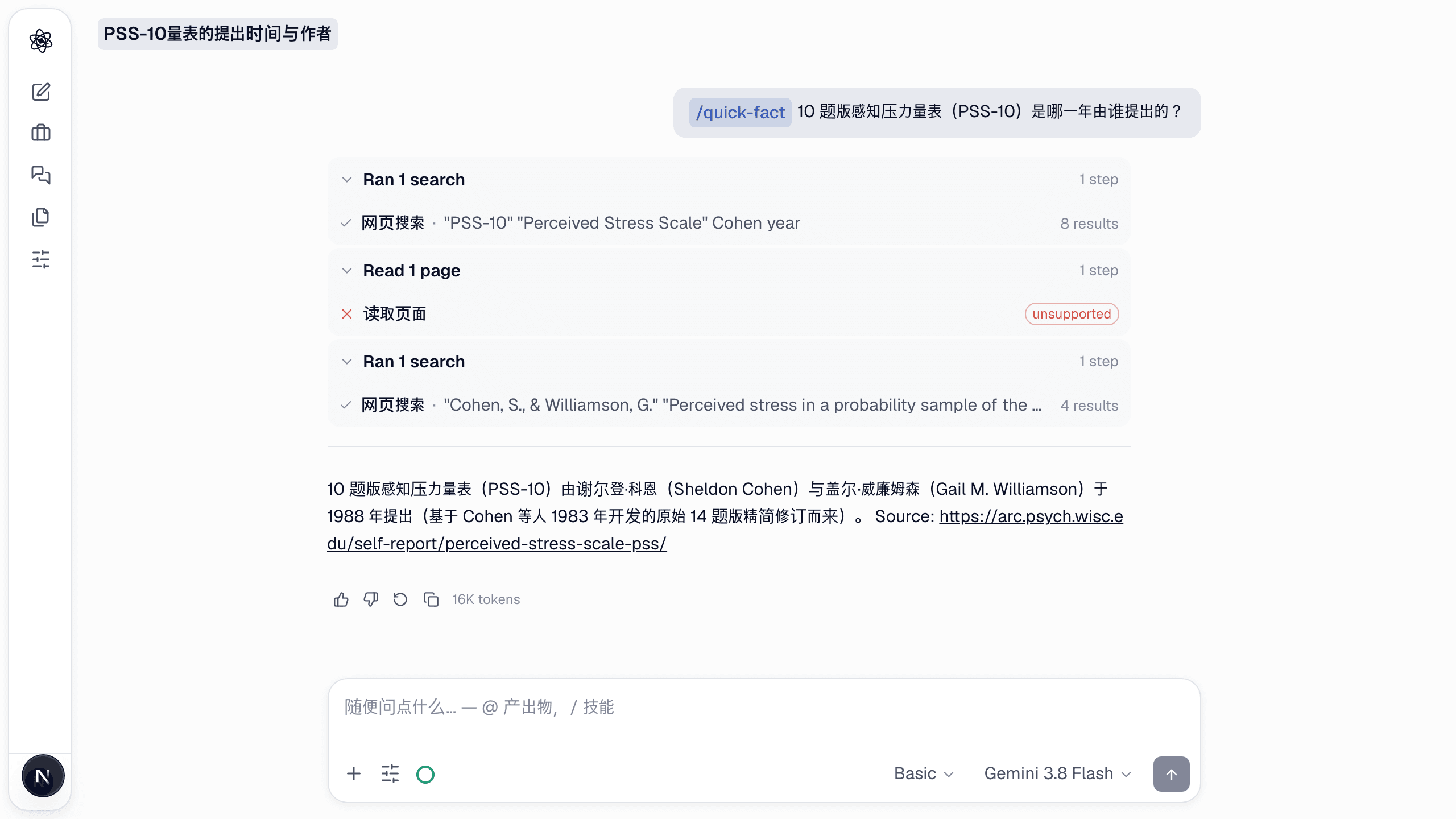Give the answer a thumbs up

(x=341, y=599)
